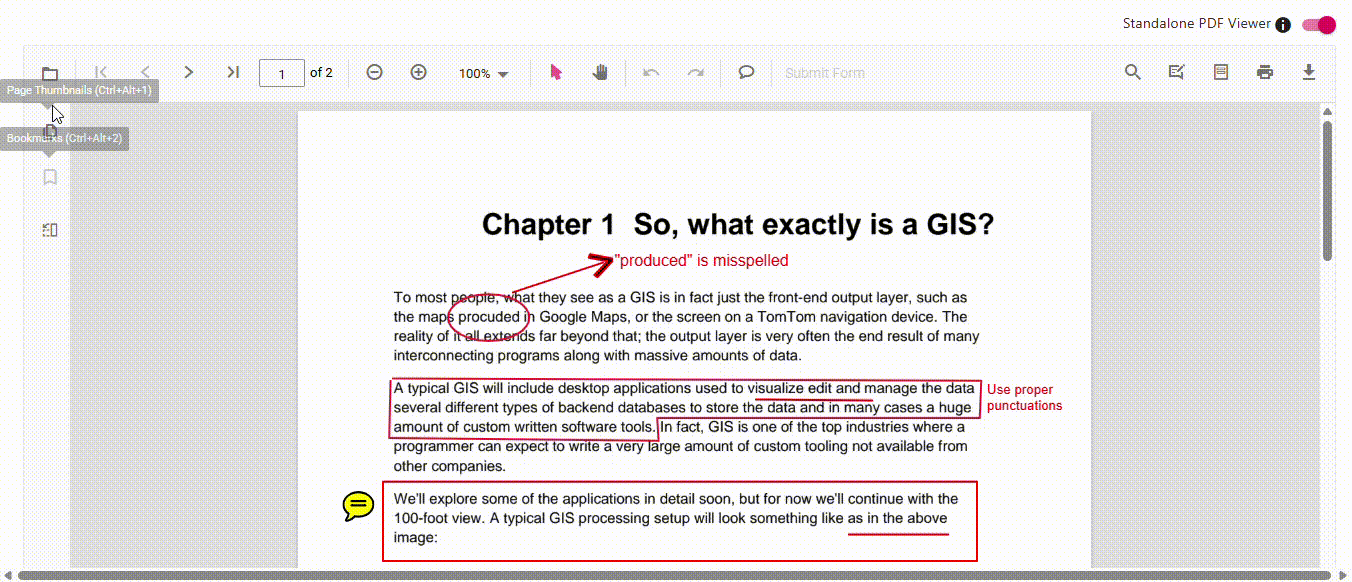The image size is (1352, 582).
Task: Click the comment bubble icon in the toolbar
Action: pos(746,72)
